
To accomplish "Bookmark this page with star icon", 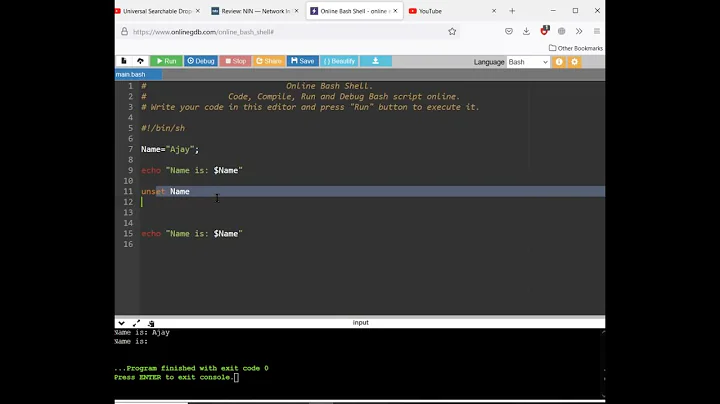I will point(452,31).
